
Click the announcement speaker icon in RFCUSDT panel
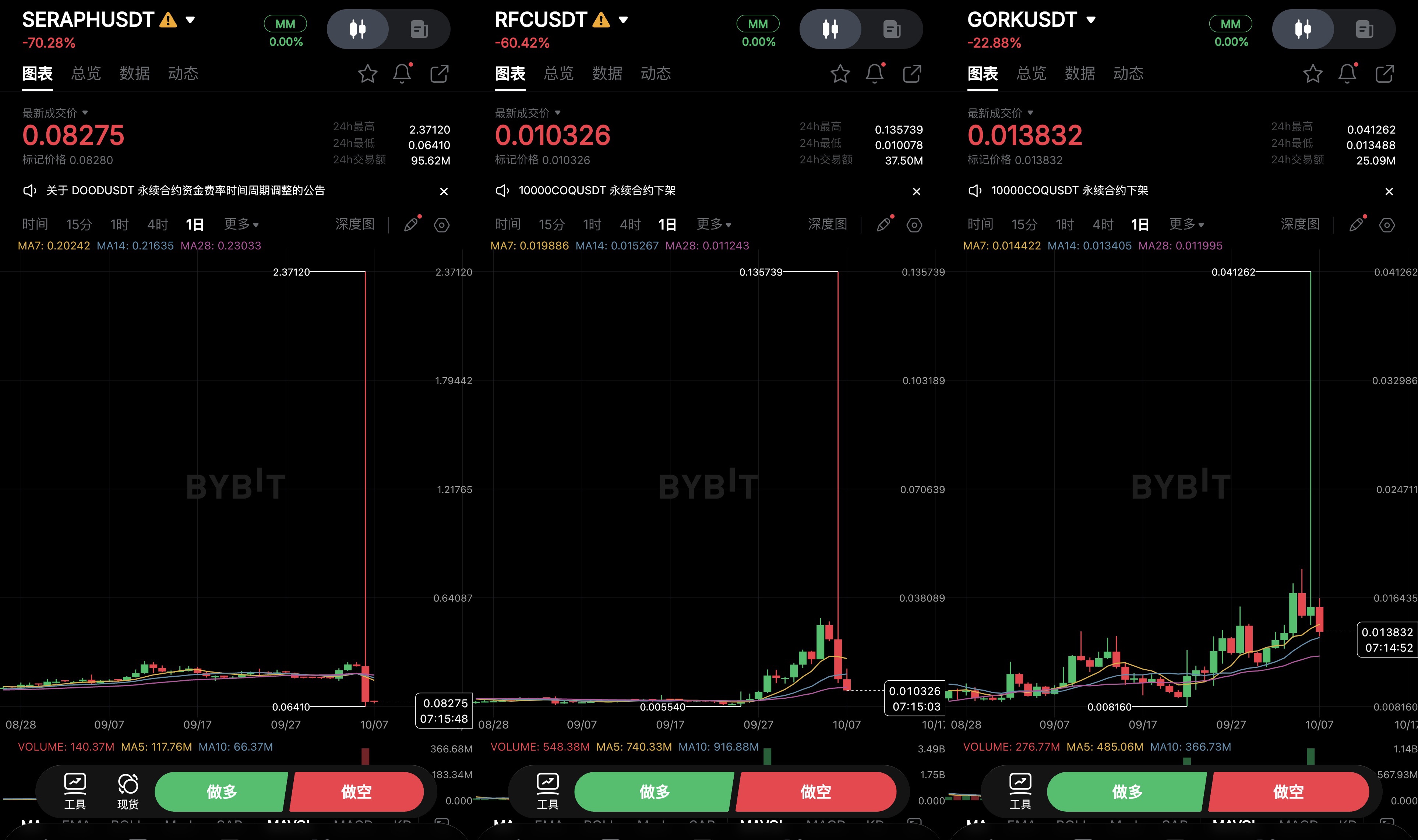(502, 191)
